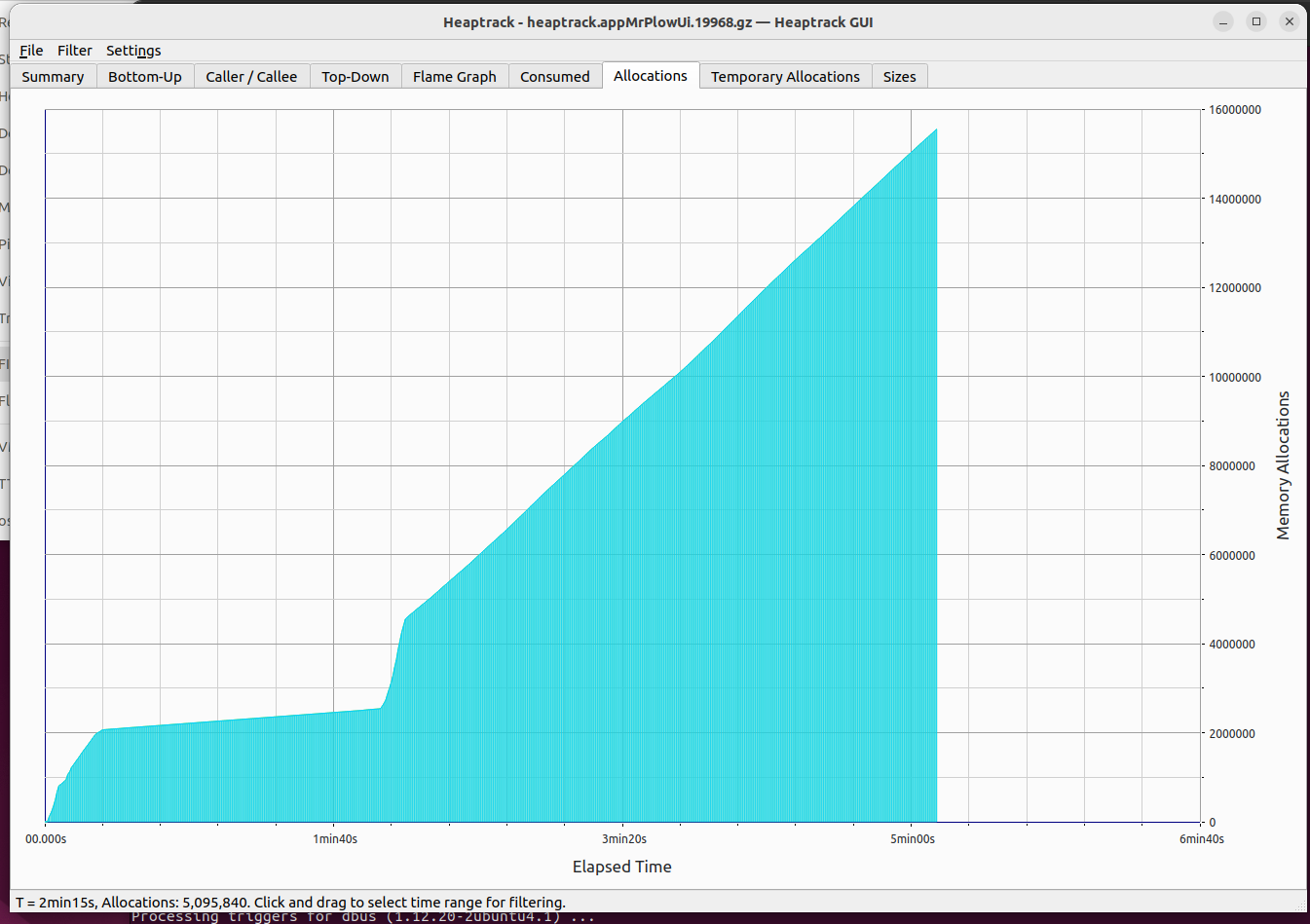Image resolution: width=1310 pixels, height=924 pixels.
Task: Switch to the Summary tab
Action: [53, 77]
